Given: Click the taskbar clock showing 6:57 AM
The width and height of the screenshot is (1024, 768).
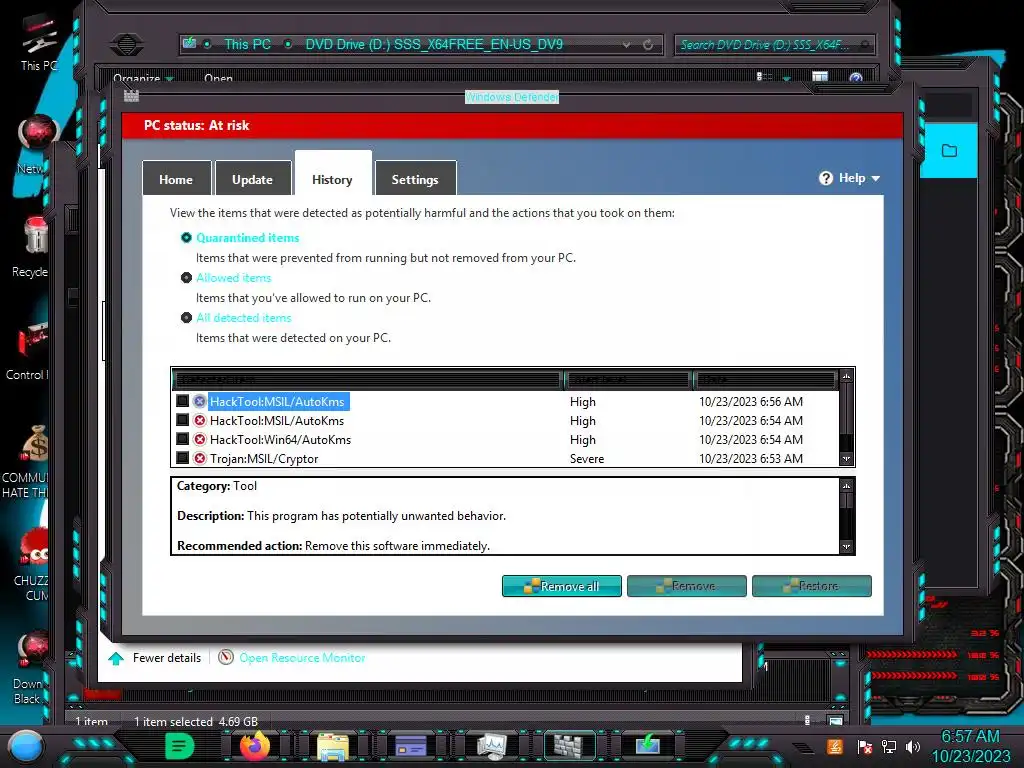Looking at the screenshot, I should coord(970,746).
